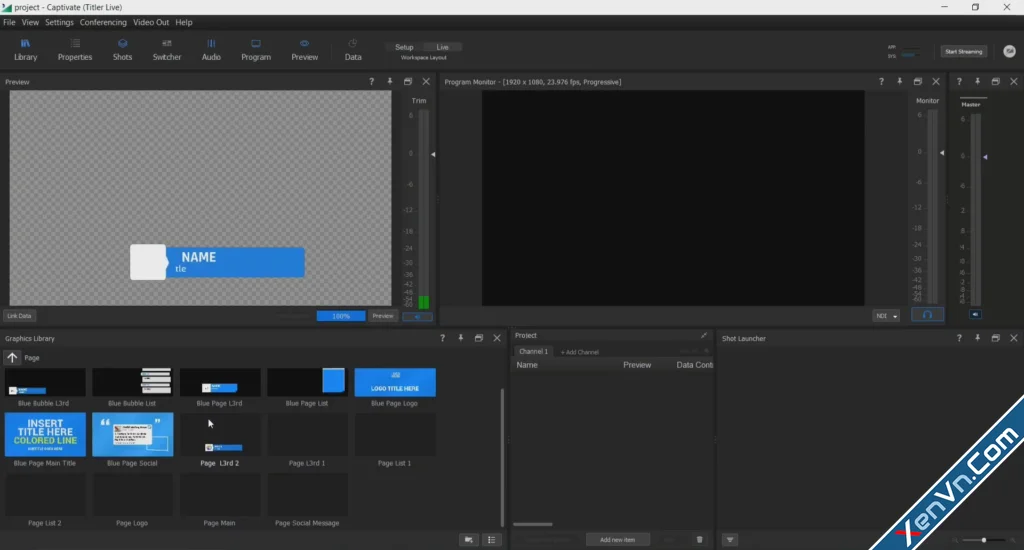This screenshot has width=1024, height=550.
Task: Select the Page L3rd 2 thumbnail
Action: pyautogui.click(x=219, y=434)
